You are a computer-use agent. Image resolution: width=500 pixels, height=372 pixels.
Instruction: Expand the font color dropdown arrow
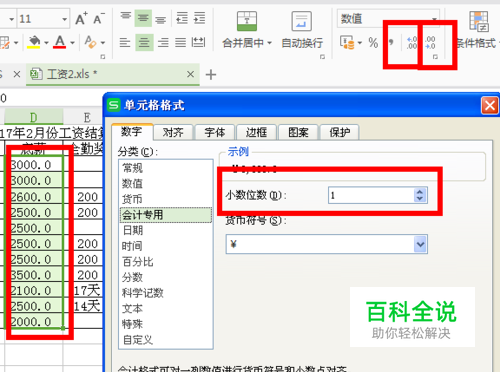pos(72,43)
